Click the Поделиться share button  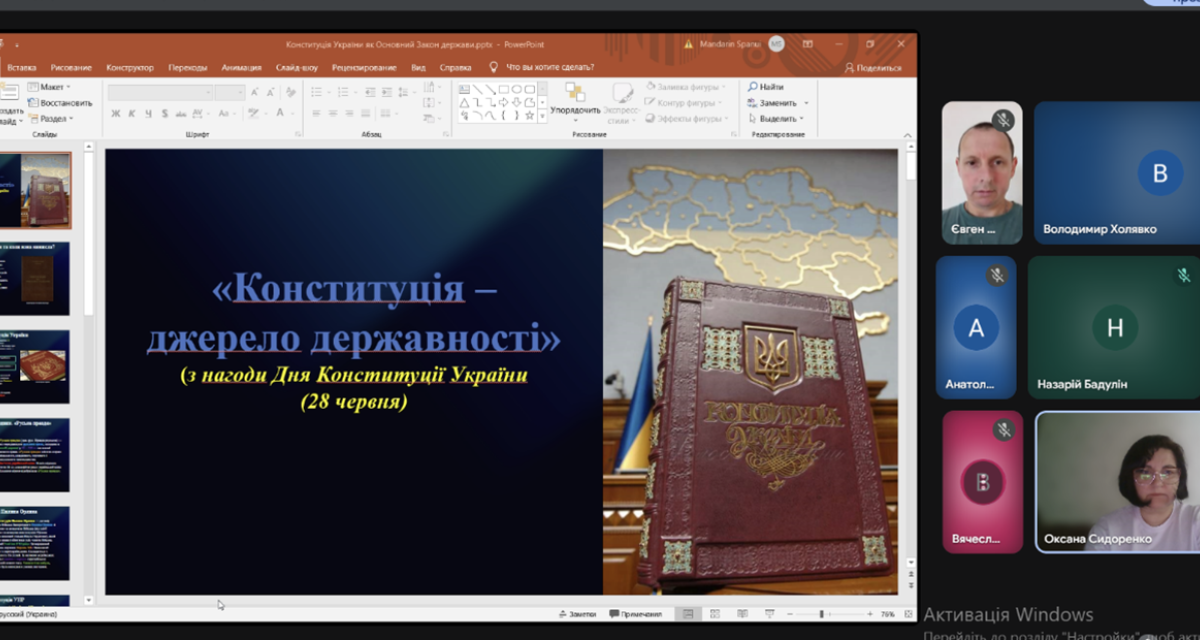point(873,68)
